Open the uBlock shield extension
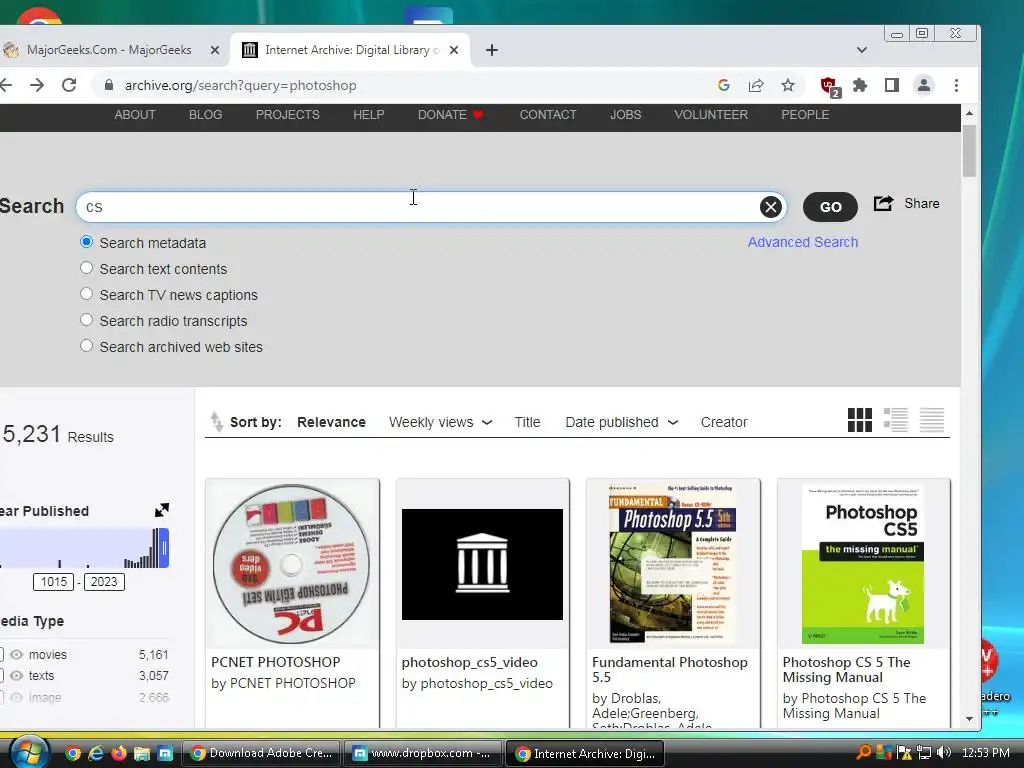This screenshot has width=1024, height=768. point(829,86)
